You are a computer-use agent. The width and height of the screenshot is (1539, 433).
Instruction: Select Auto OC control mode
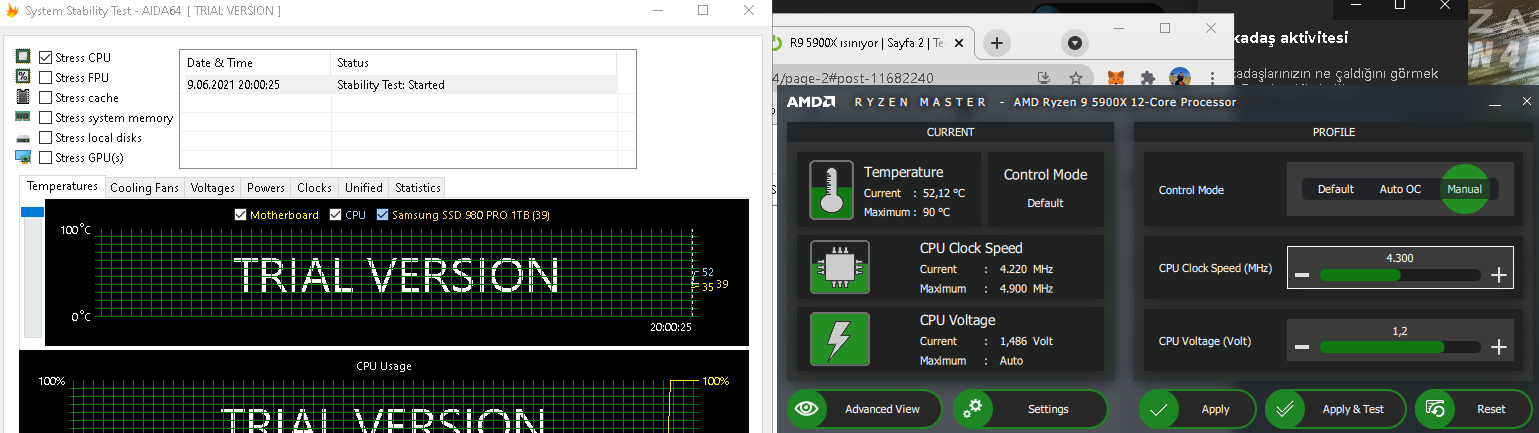1400,189
